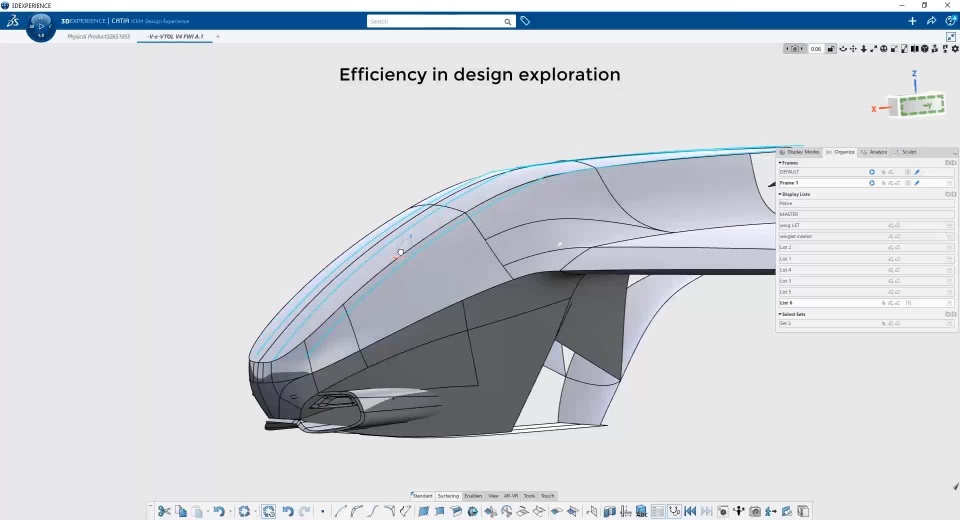The width and height of the screenshot is (960, 520).
Task: Collapse the Display Lists section
Action: [780, 194]
